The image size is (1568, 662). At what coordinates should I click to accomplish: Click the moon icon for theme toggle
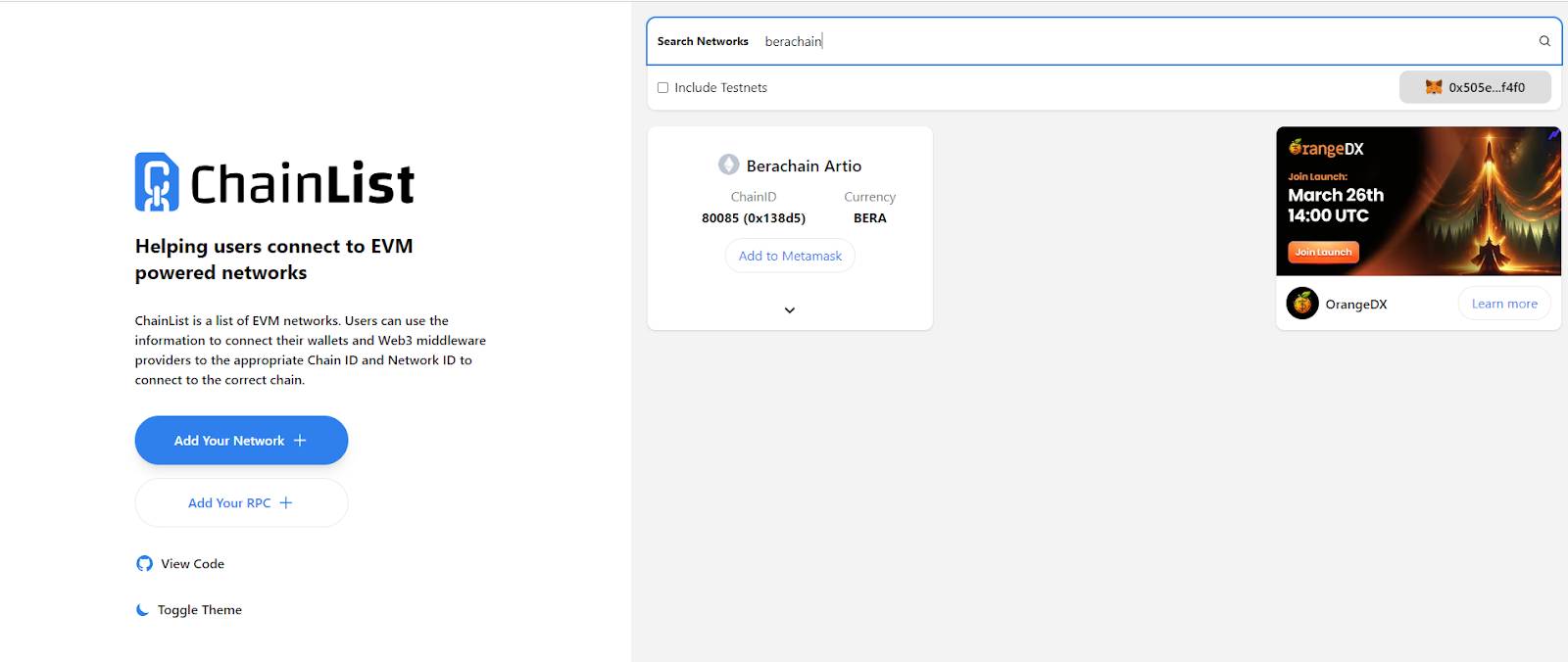tap(142, 610)
